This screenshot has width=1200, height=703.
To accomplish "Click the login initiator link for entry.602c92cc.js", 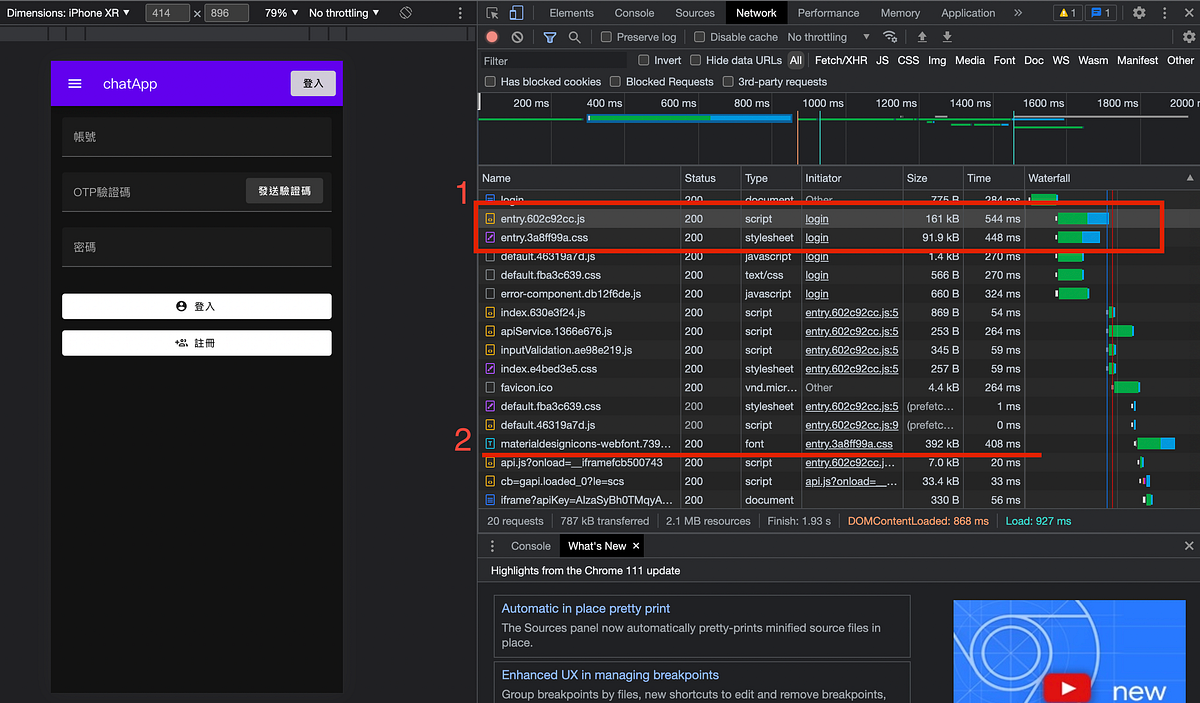I will 816,218.
